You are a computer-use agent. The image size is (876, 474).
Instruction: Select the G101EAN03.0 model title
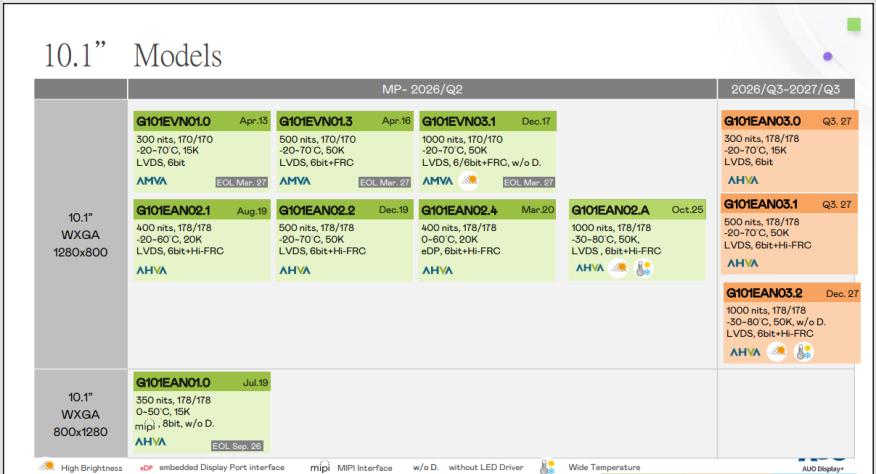point(762,121)
